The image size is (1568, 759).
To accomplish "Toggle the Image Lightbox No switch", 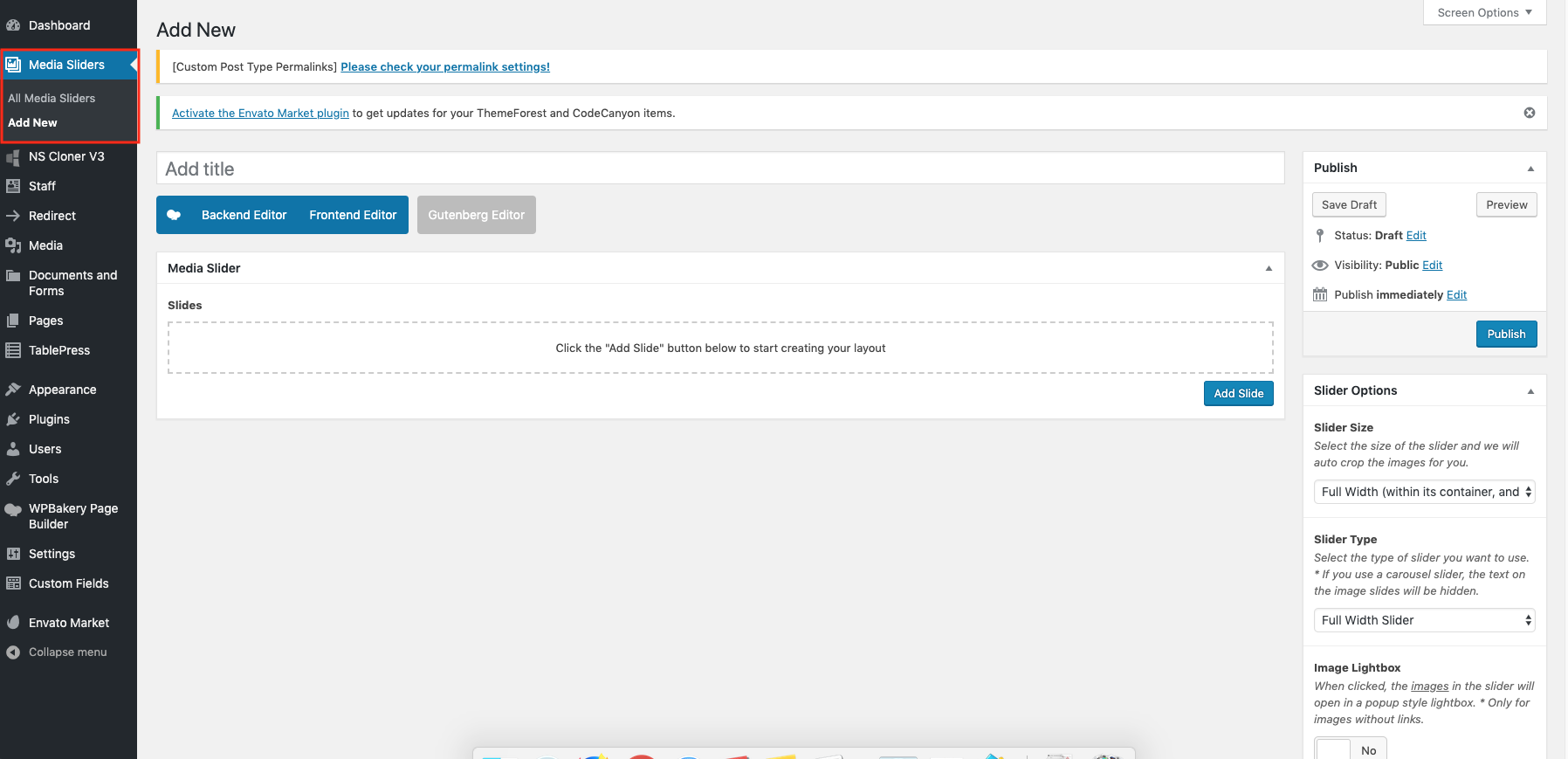I will point(1351,750).
